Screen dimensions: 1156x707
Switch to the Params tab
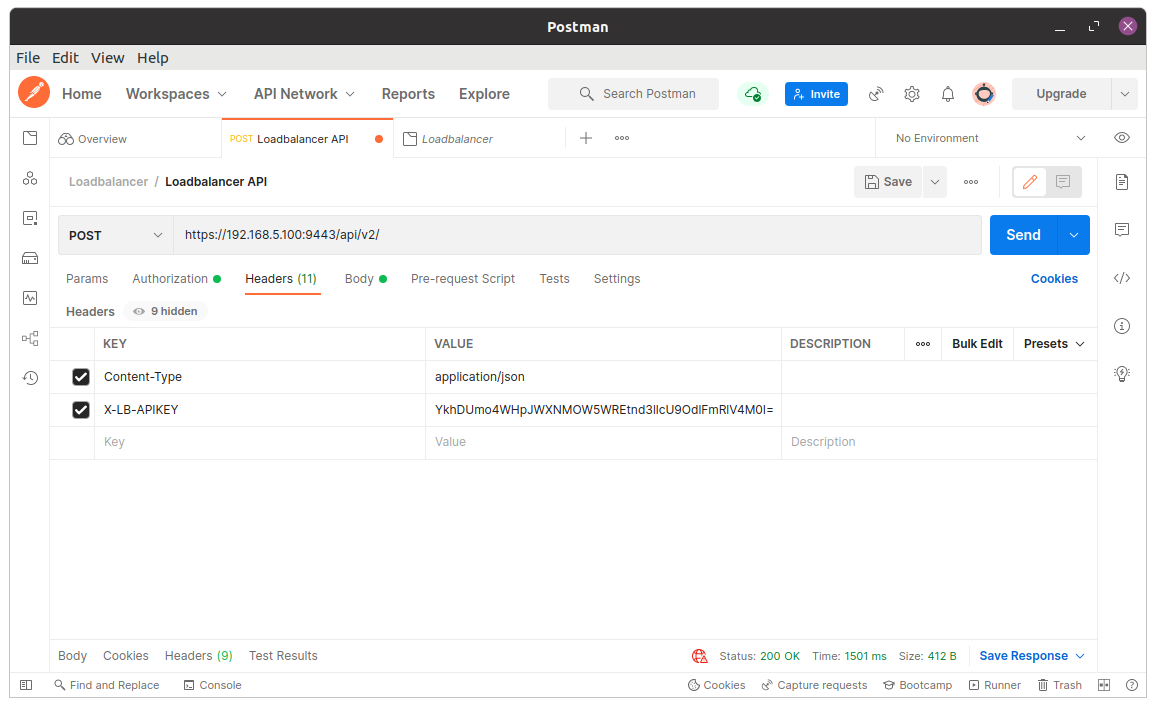click(x=87, y=279)
